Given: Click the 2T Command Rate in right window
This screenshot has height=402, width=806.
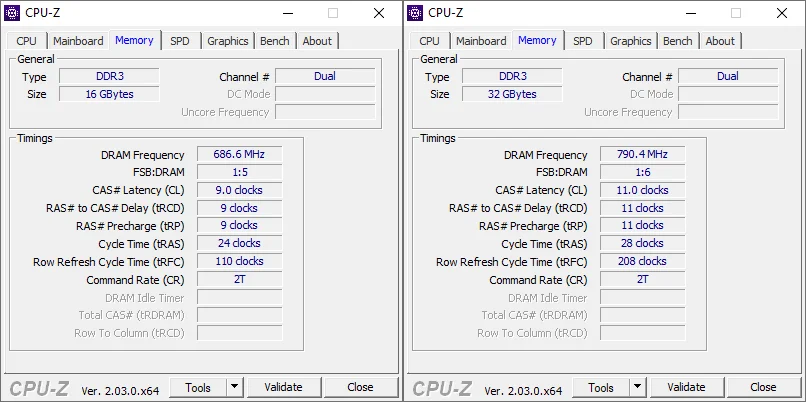Looking at the screenshot, I should pos(643,279).
